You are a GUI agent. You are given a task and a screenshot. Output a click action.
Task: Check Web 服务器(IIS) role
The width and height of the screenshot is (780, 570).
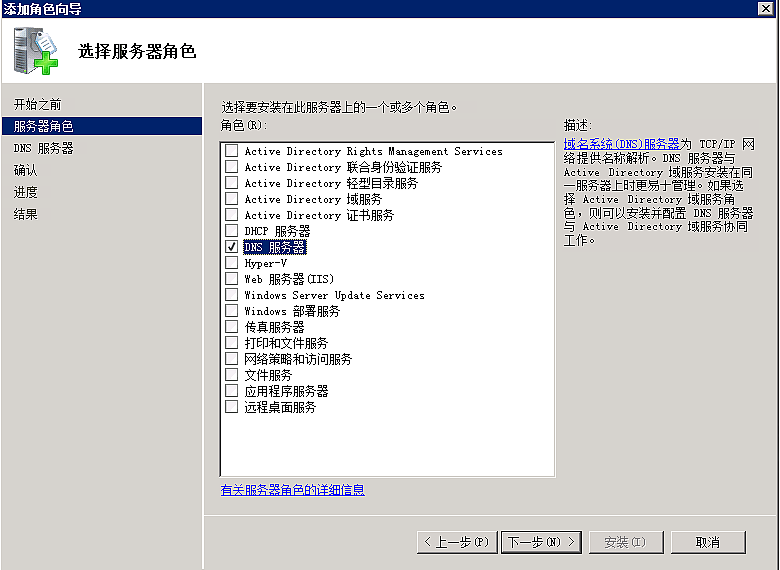point(232,279)
